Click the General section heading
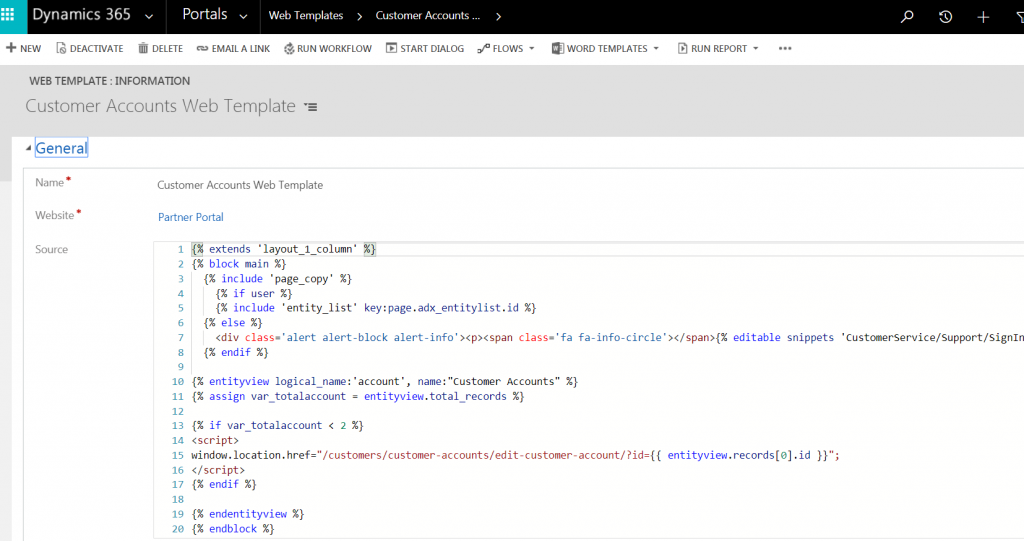Image resolution: width=1024 pixels, height=541 pixels. click(61, 148)
